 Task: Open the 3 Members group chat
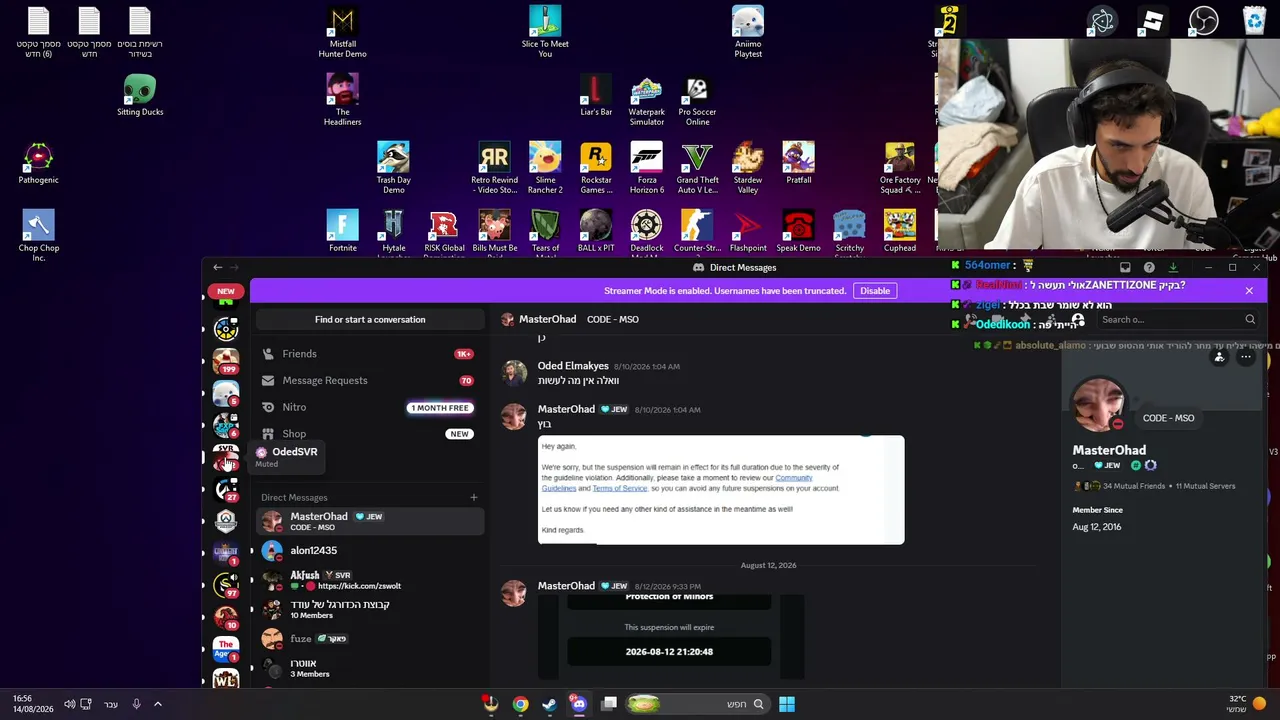pos(370,667)
